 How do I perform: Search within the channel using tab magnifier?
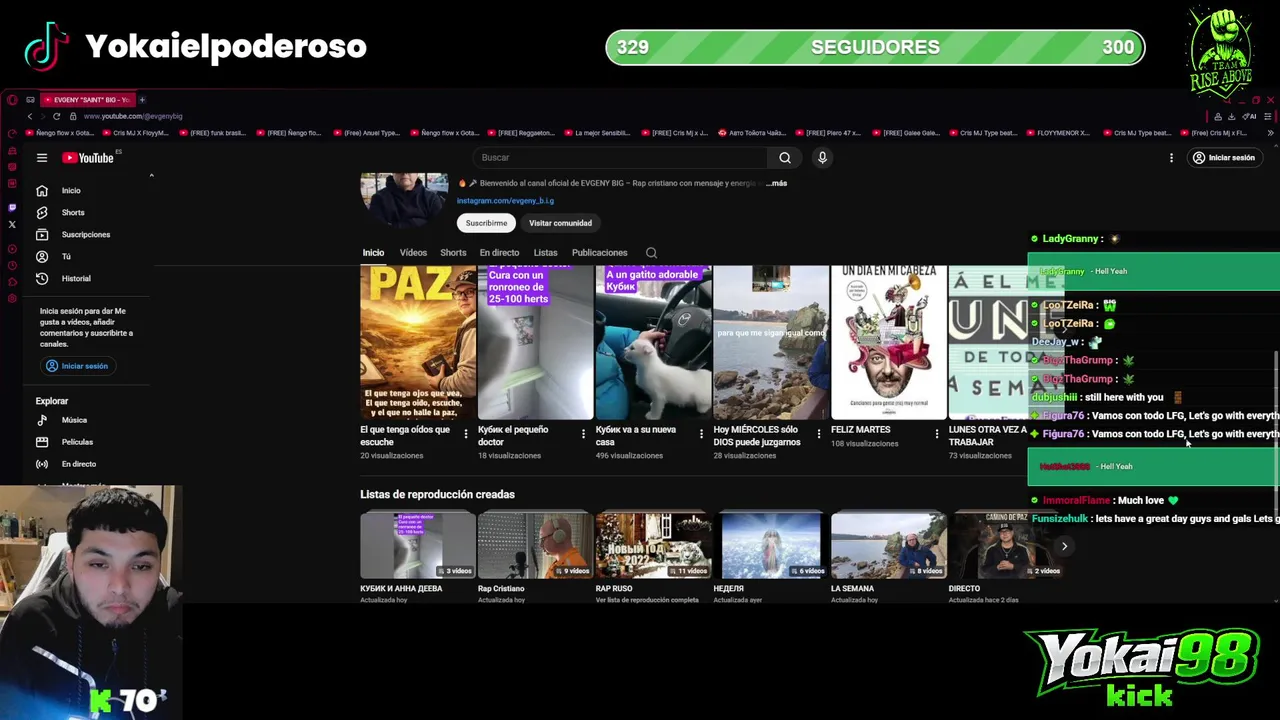(x=651, y=253)
